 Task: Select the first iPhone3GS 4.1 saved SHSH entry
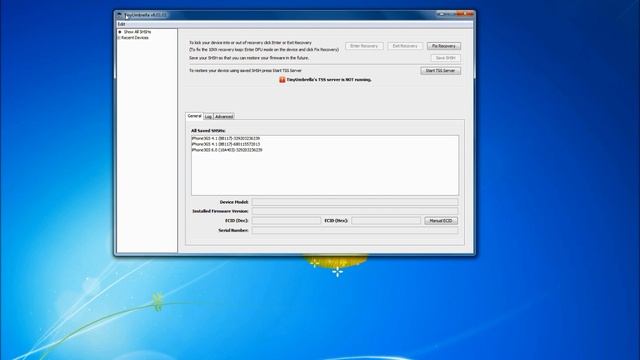point(226,138)
